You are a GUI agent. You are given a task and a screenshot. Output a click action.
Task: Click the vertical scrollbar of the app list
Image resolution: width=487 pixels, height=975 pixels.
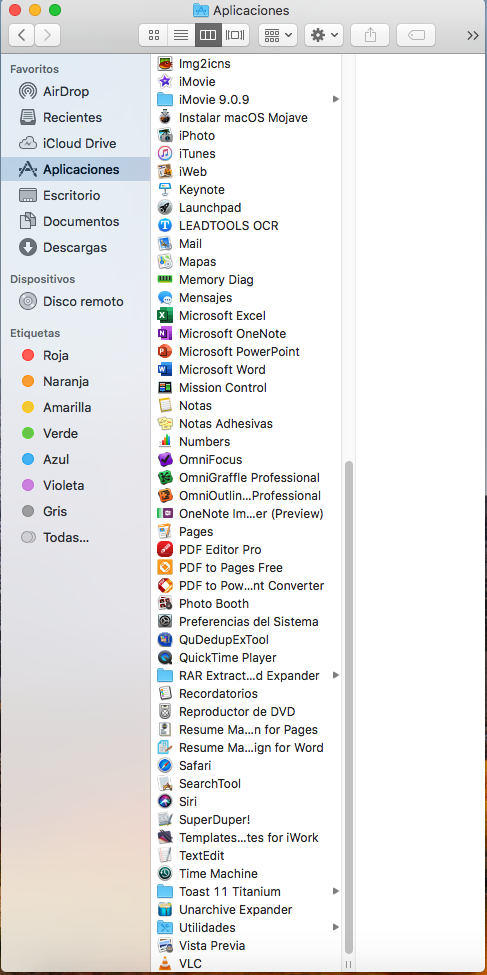[349, 708]
